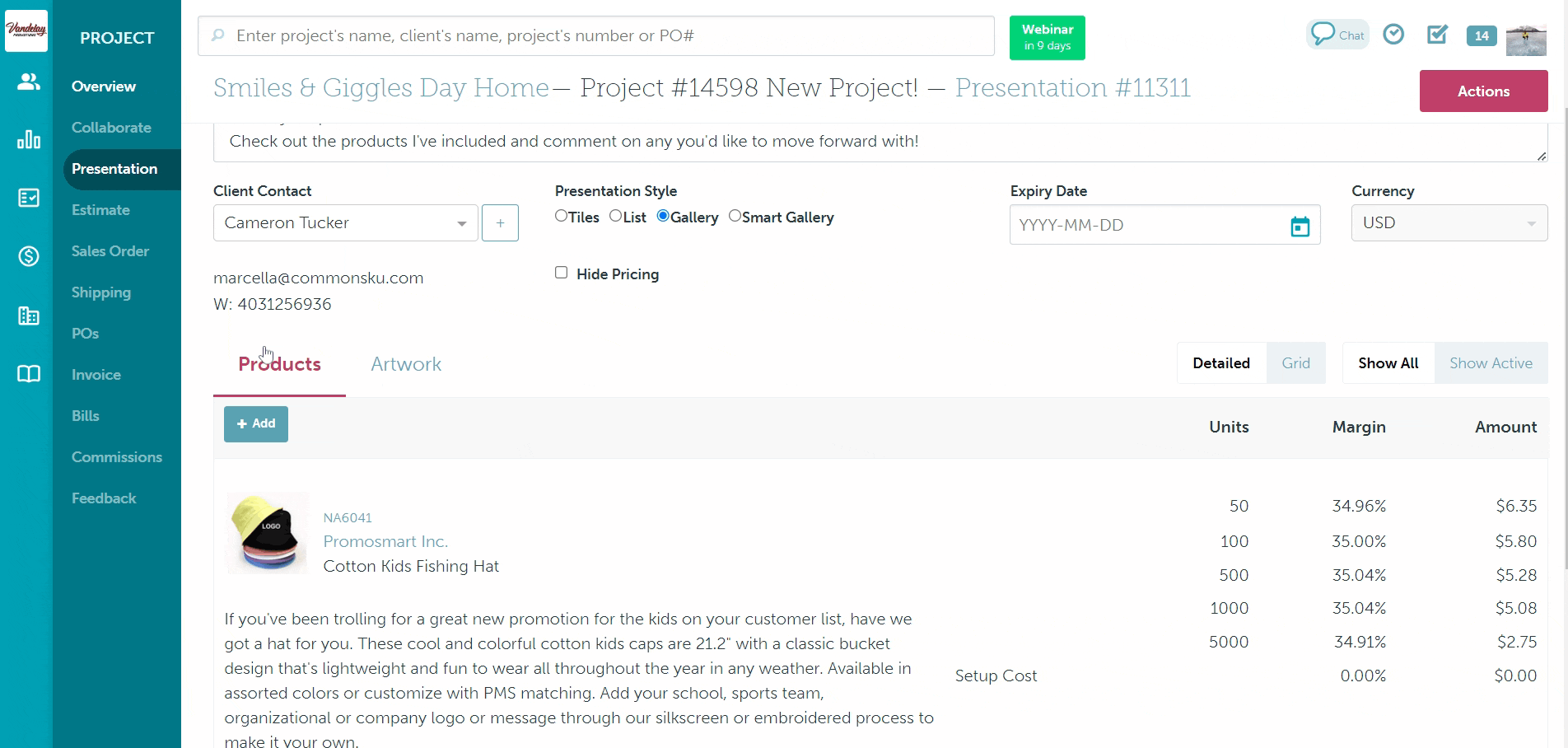The height and width of the screenshot is (748, 1568).
Task: Choose Smart Gallery presentation style
Action: tap(735, 216)
